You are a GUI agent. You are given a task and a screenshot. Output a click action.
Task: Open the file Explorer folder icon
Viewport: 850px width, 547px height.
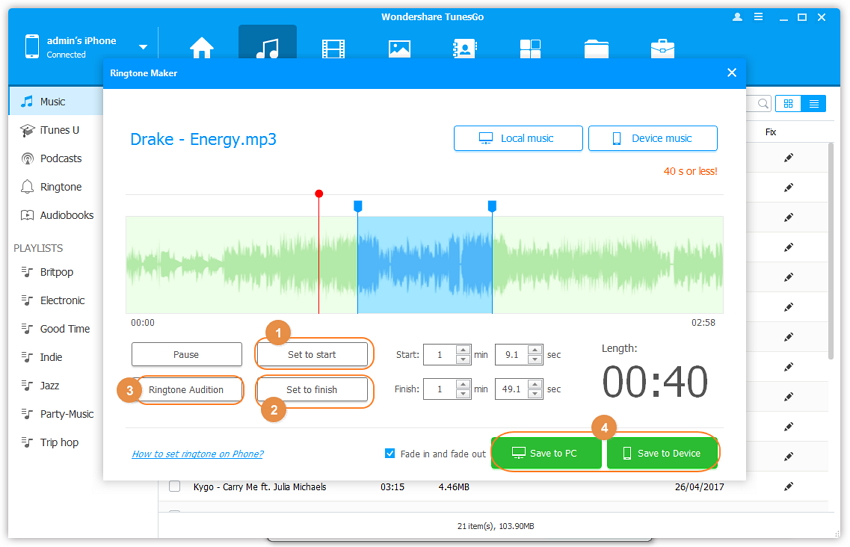click(596, 48)
